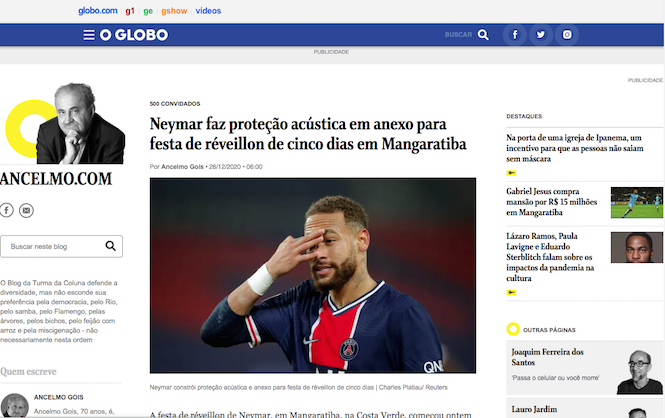This screenshot has width=665, height=418.
Task: Open O Globo's Instagram icon in header
Action: tap(567, 35)
